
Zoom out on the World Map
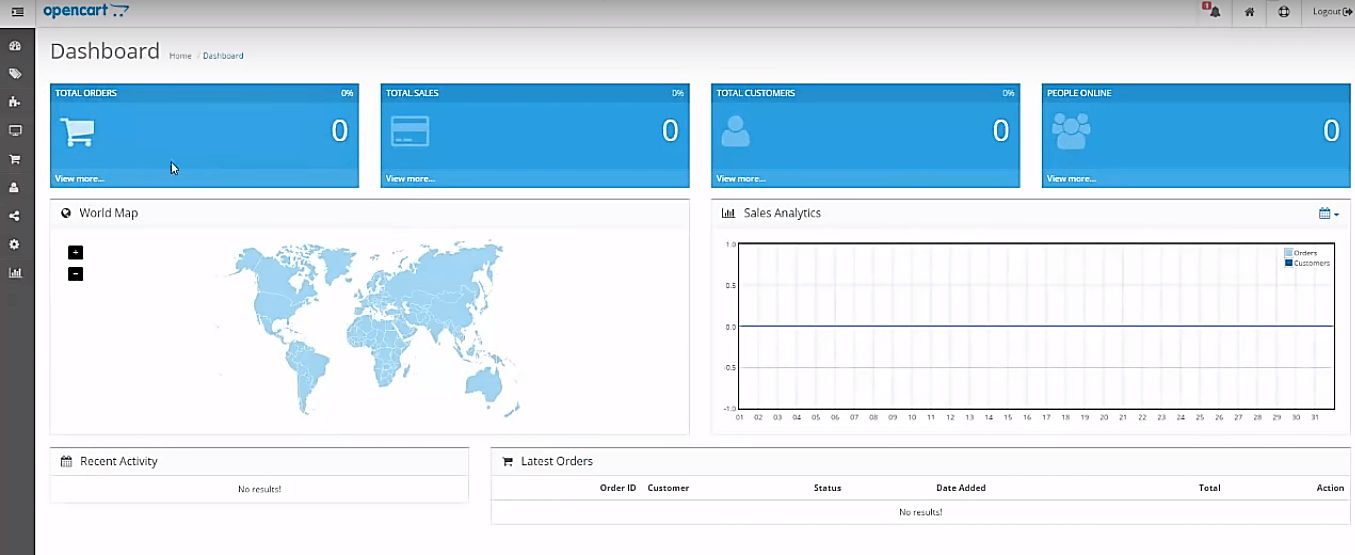coord(75,274)
